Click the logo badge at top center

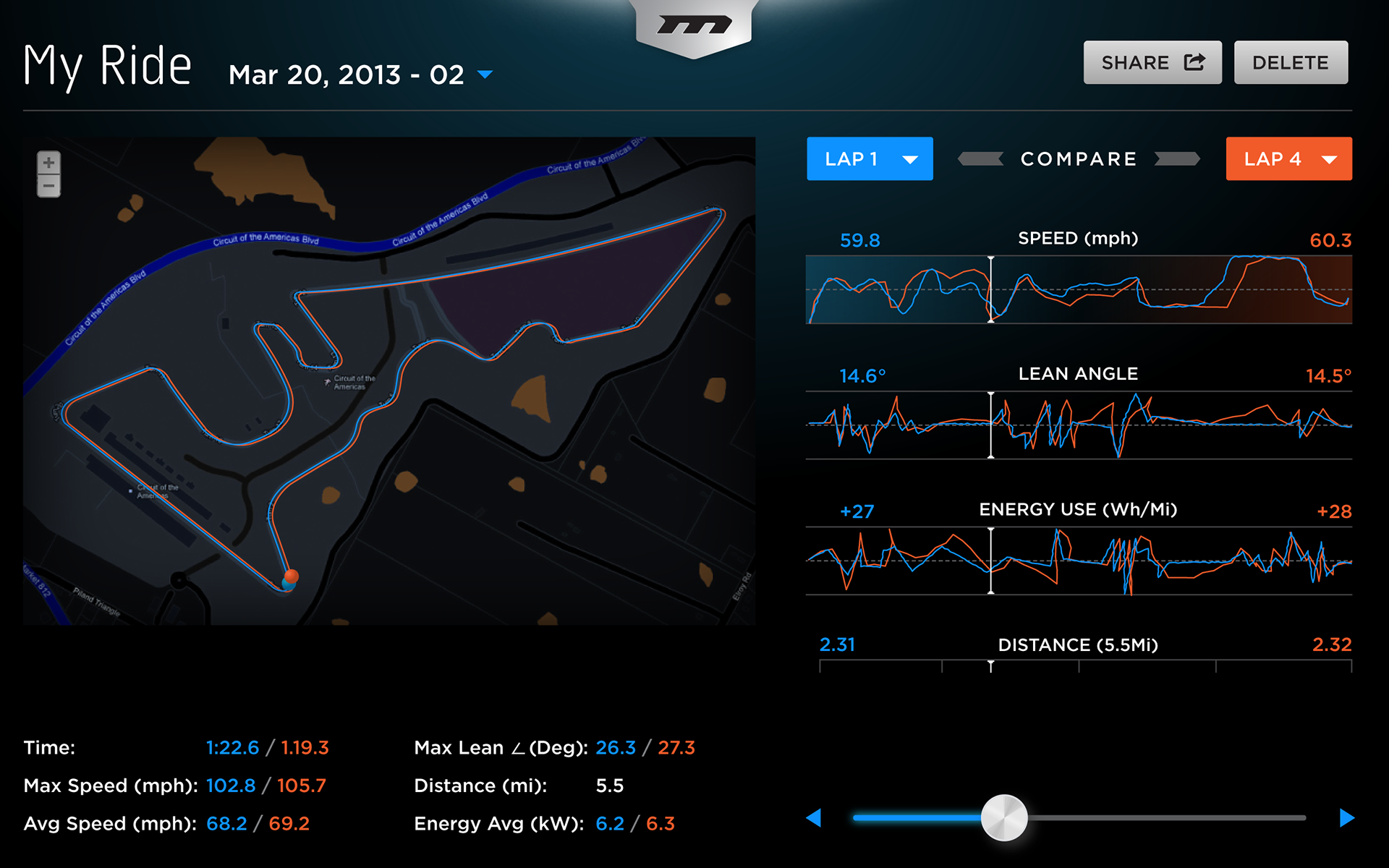tap(694, 27)
